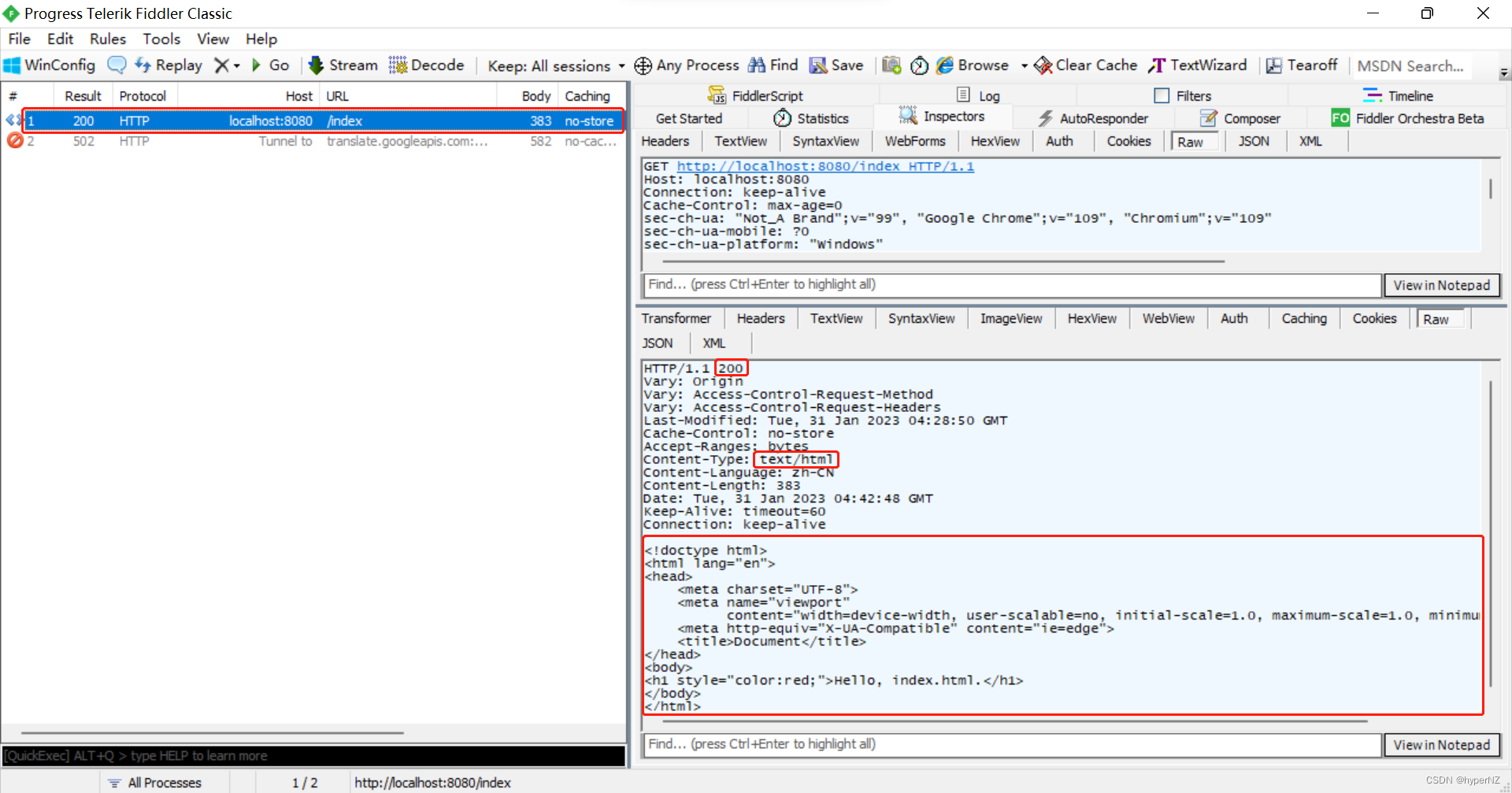Open the TextWizard tool
Viewport: 1512px width, 793px height.
pos(1198,65)
